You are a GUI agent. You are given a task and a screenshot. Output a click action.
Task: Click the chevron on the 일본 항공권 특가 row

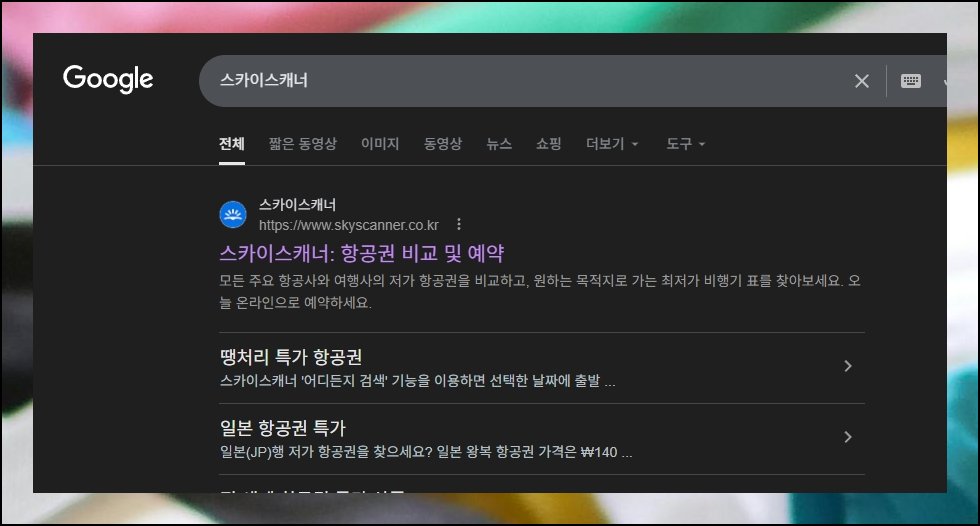[x=848, y=437]
